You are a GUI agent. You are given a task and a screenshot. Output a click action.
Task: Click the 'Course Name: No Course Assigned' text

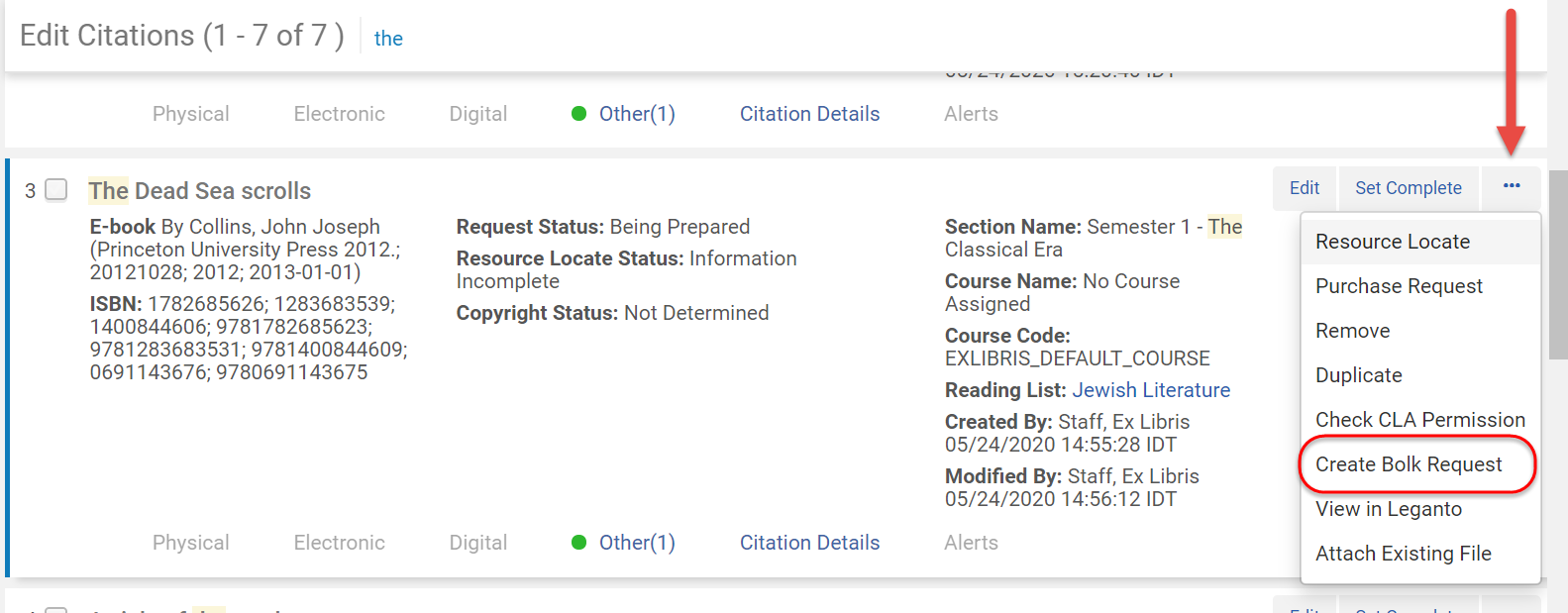tap(1062, 292)
